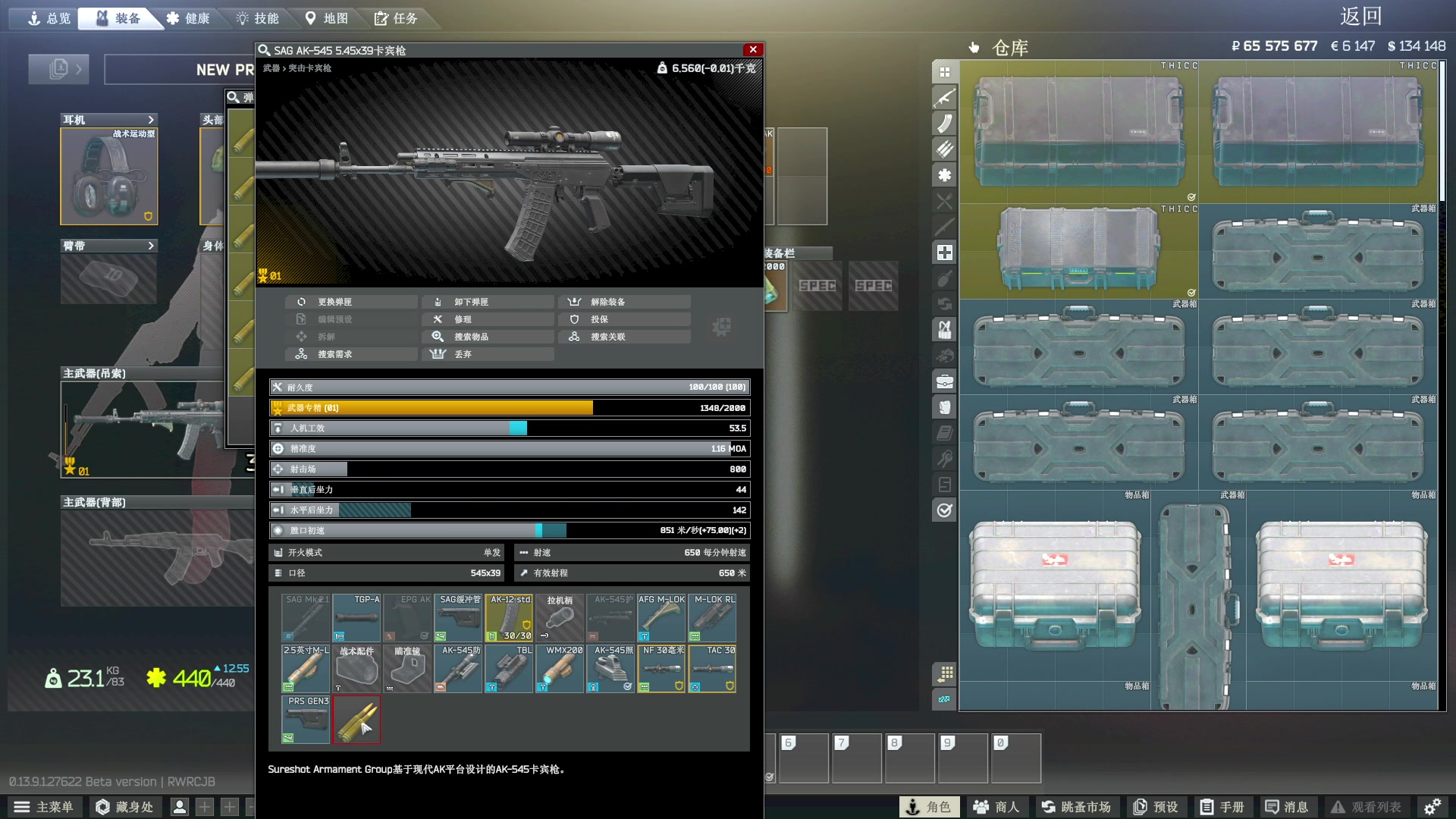Select 修理 repair action
This screenshot has width=1456, height=819.
click(488, 319)
